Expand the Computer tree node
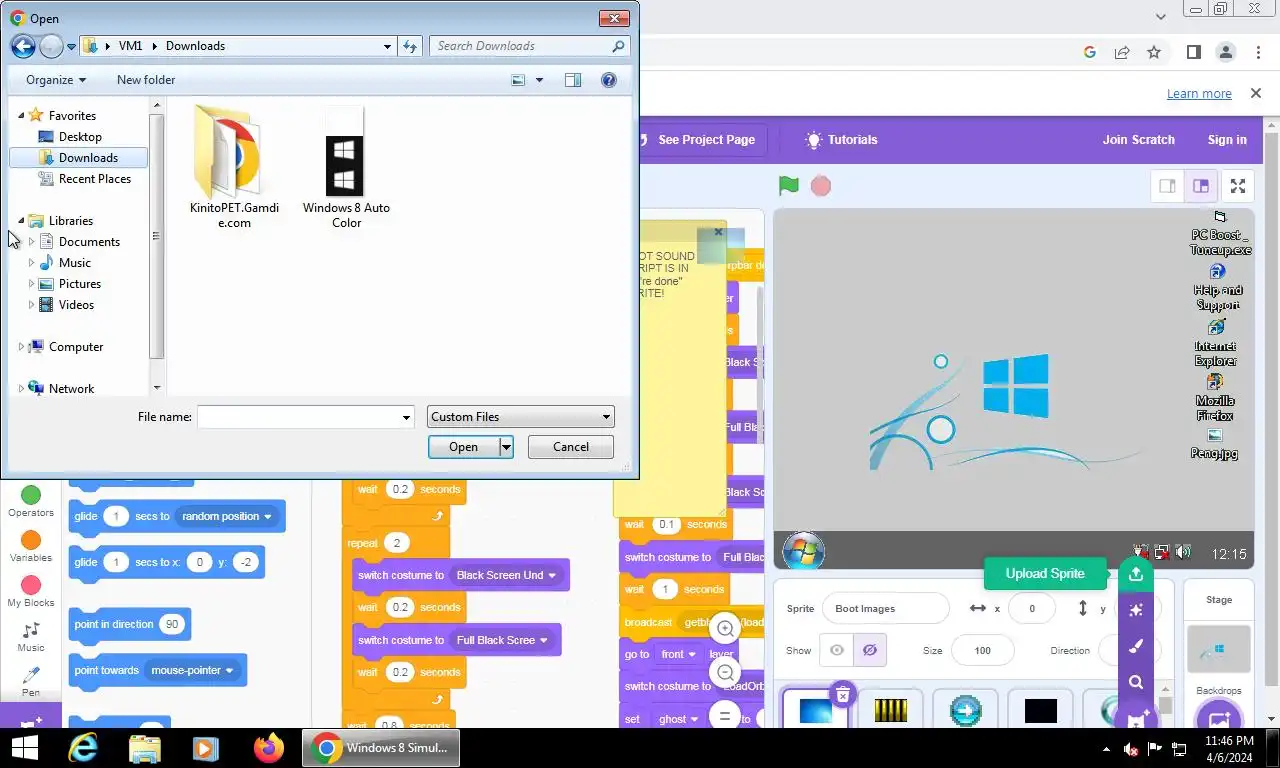The height and width of the screenshot is (768, 1280). click(x=21, y=347)
